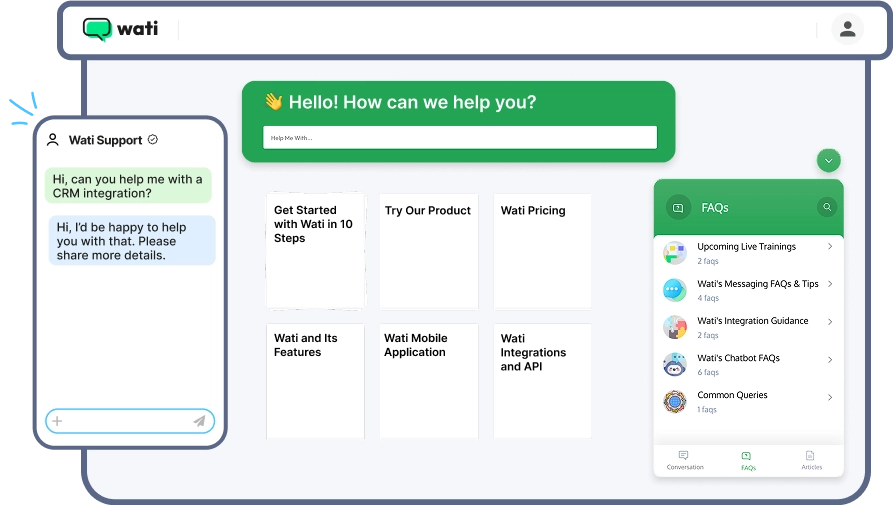The width and height of the screenshot is (893, 505).
Task: Click the CRM integration message bubble
Action: [x=128, y=186]
